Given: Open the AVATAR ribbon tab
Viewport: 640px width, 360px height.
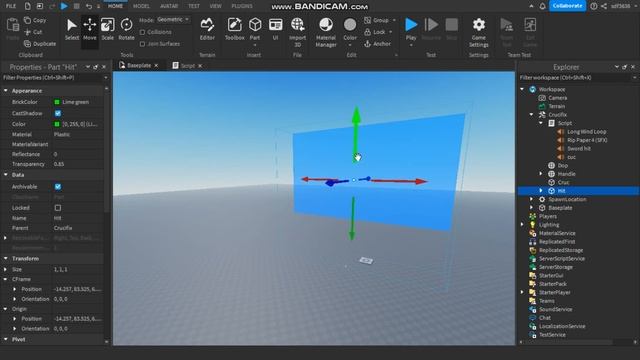Looking at the screenshot, I should click(169, 6).
